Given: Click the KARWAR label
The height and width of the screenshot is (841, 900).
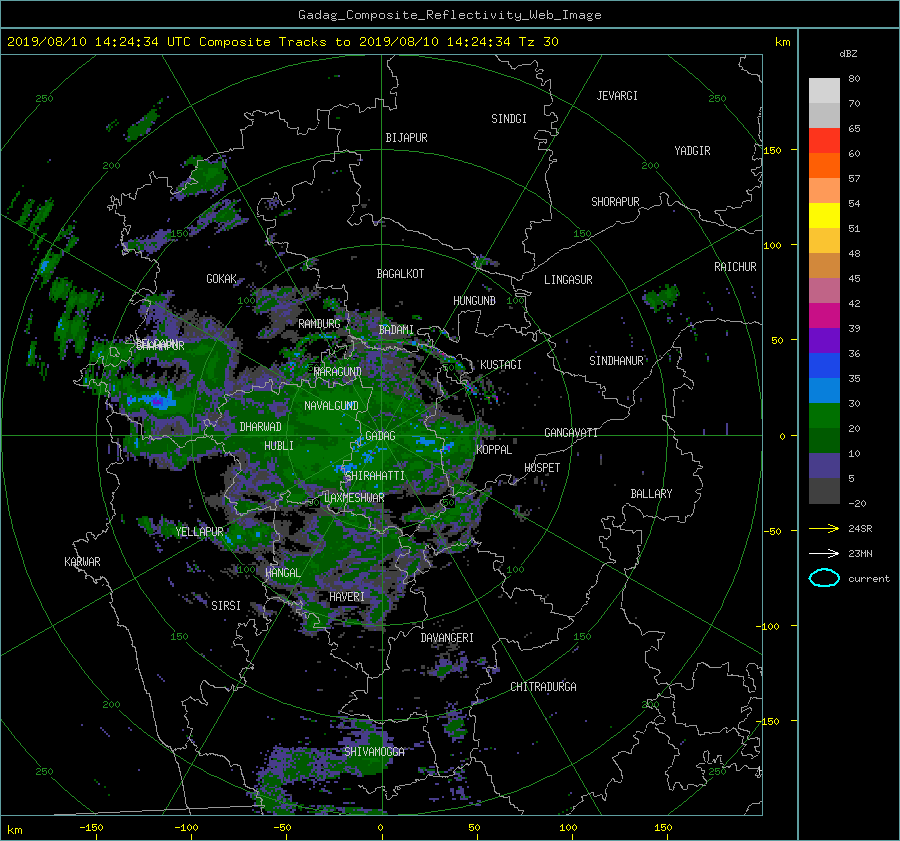Looking at the screenshot, I should point(82,562).
